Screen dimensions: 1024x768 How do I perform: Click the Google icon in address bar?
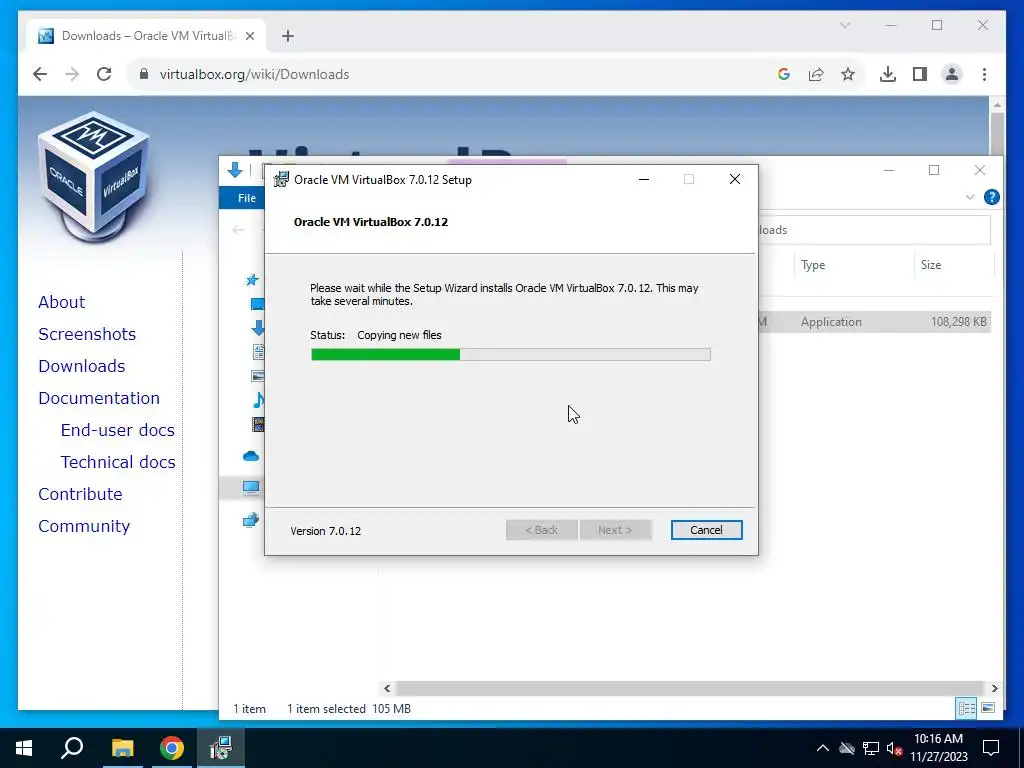click(784, 74)
